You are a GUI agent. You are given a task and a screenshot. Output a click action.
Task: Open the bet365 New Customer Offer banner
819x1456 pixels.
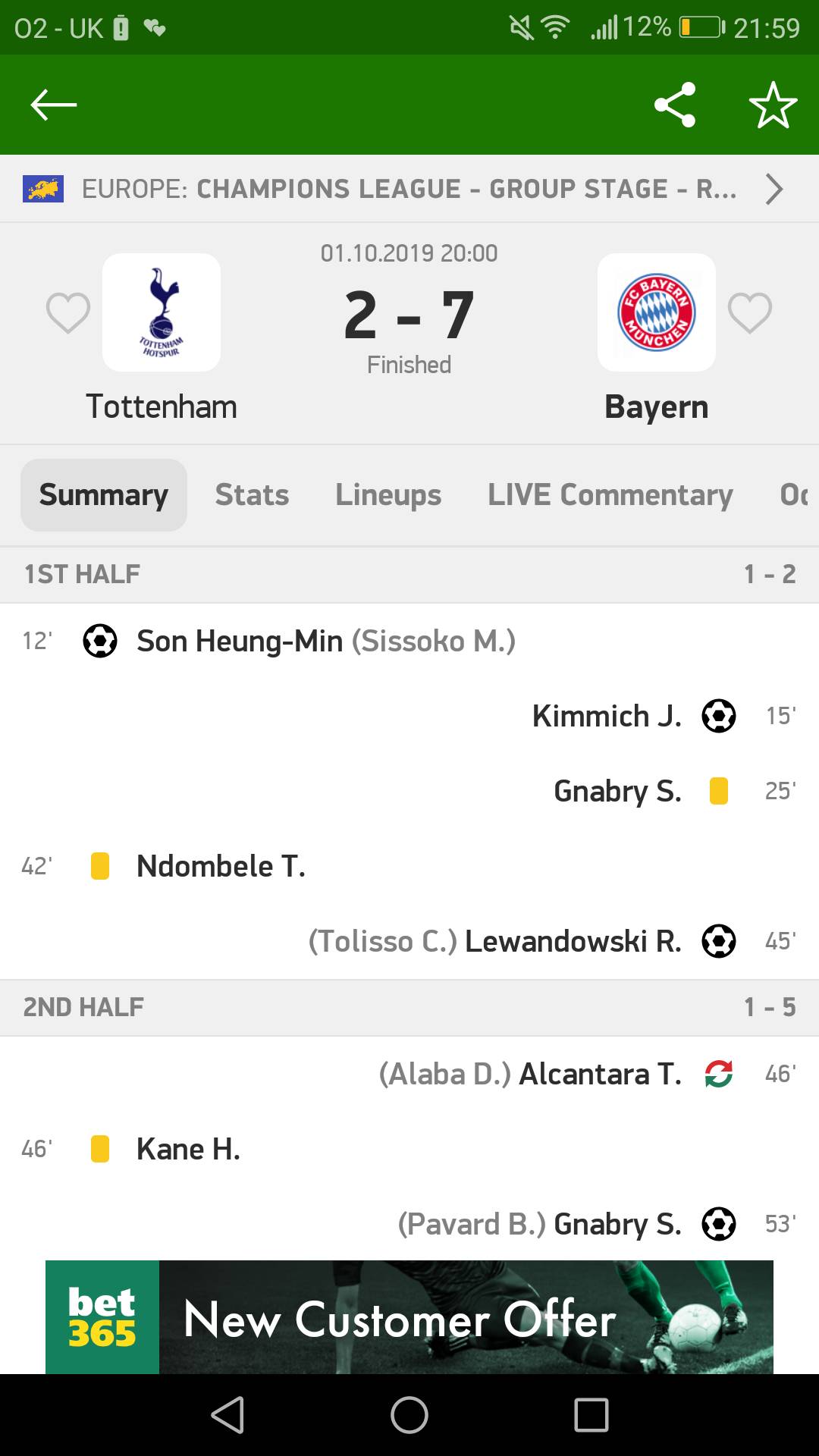pyautogui.click(x=409, y=1317)
